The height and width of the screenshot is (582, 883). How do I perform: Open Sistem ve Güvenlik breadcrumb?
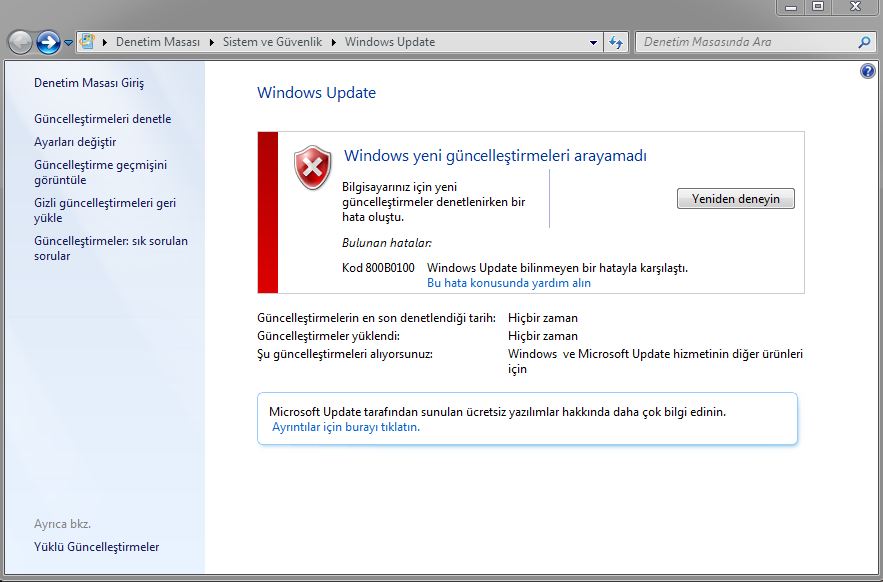(x=273, y=42)
